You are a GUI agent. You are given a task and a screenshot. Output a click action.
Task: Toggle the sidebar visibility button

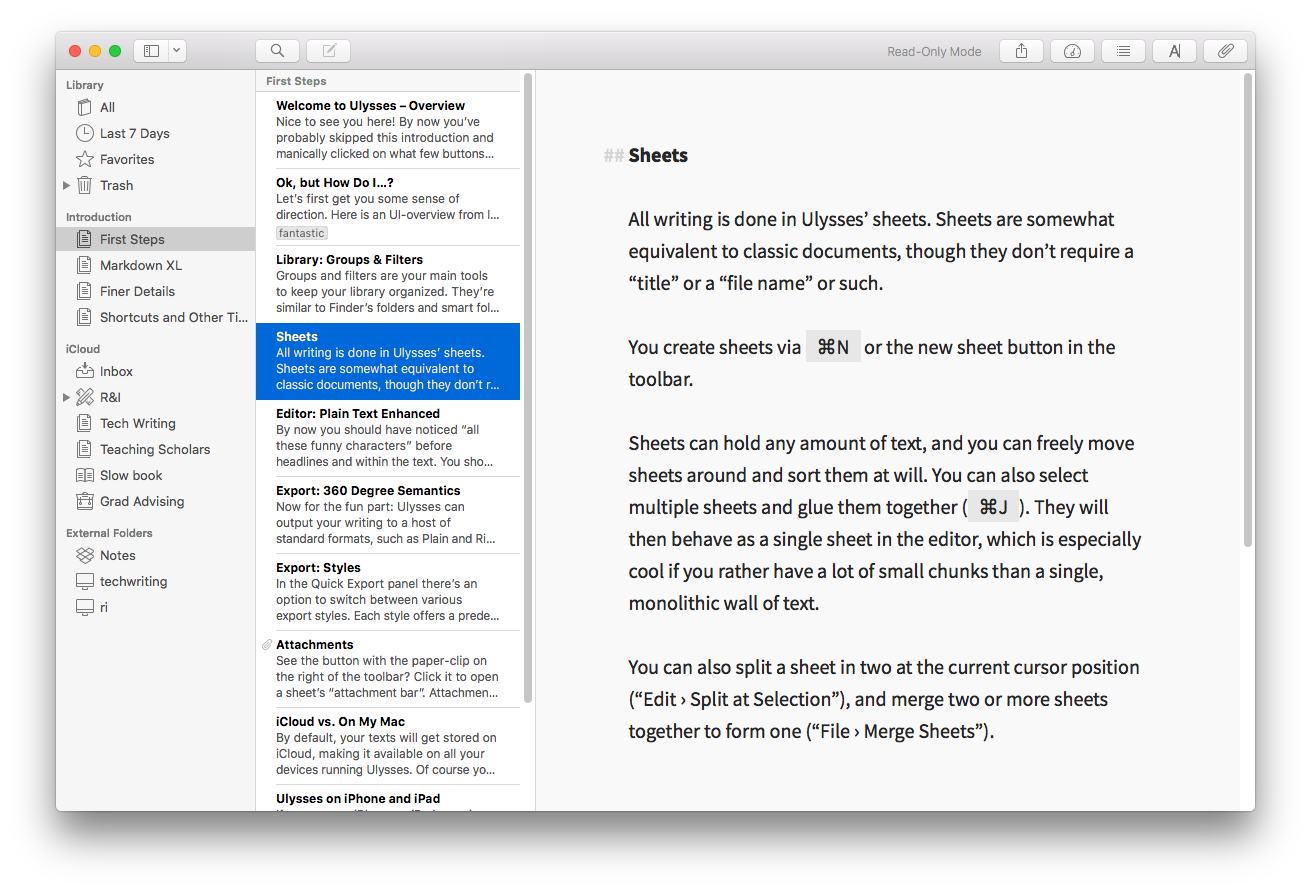(x=151, y=50)
